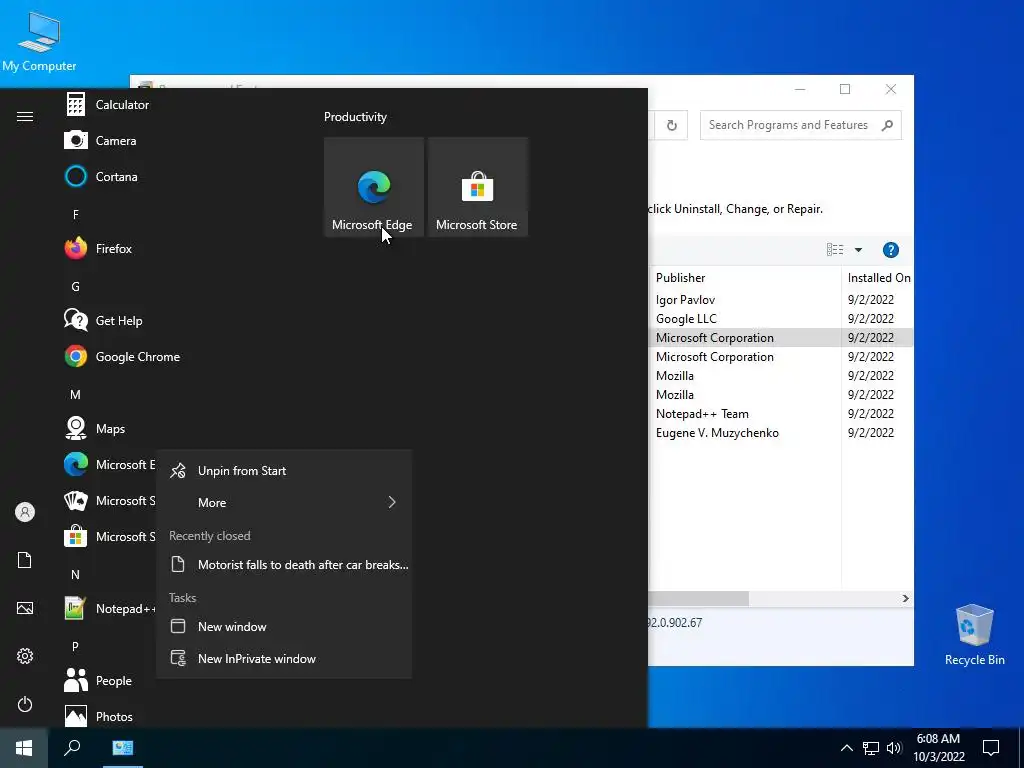Screen dimensions: 1024x768
Task: Click the Installed On column header
Action: (x=878, y=278)
